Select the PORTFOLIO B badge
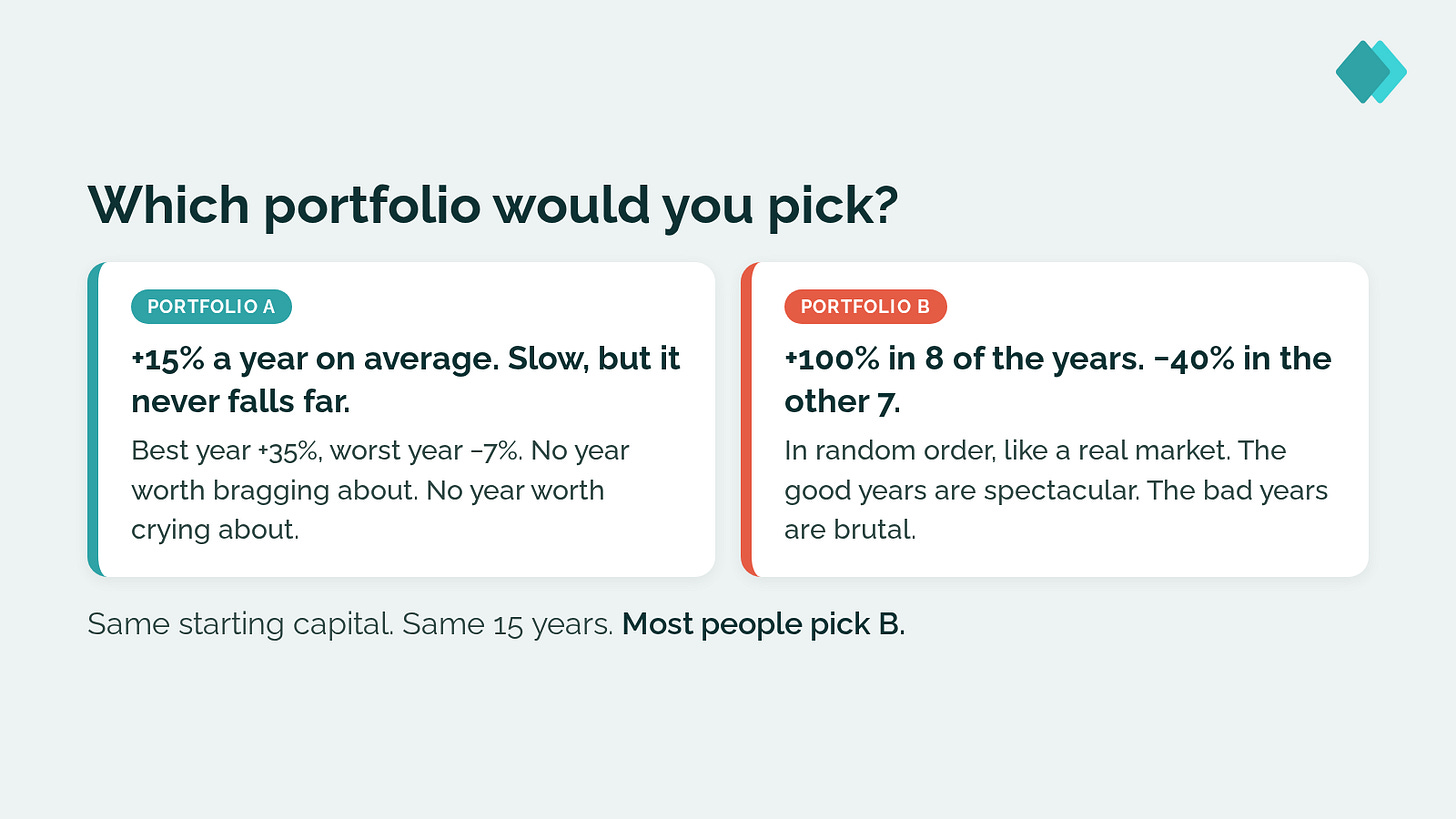The width and height of the screenshot is (1456, 819). click(865, 307)
